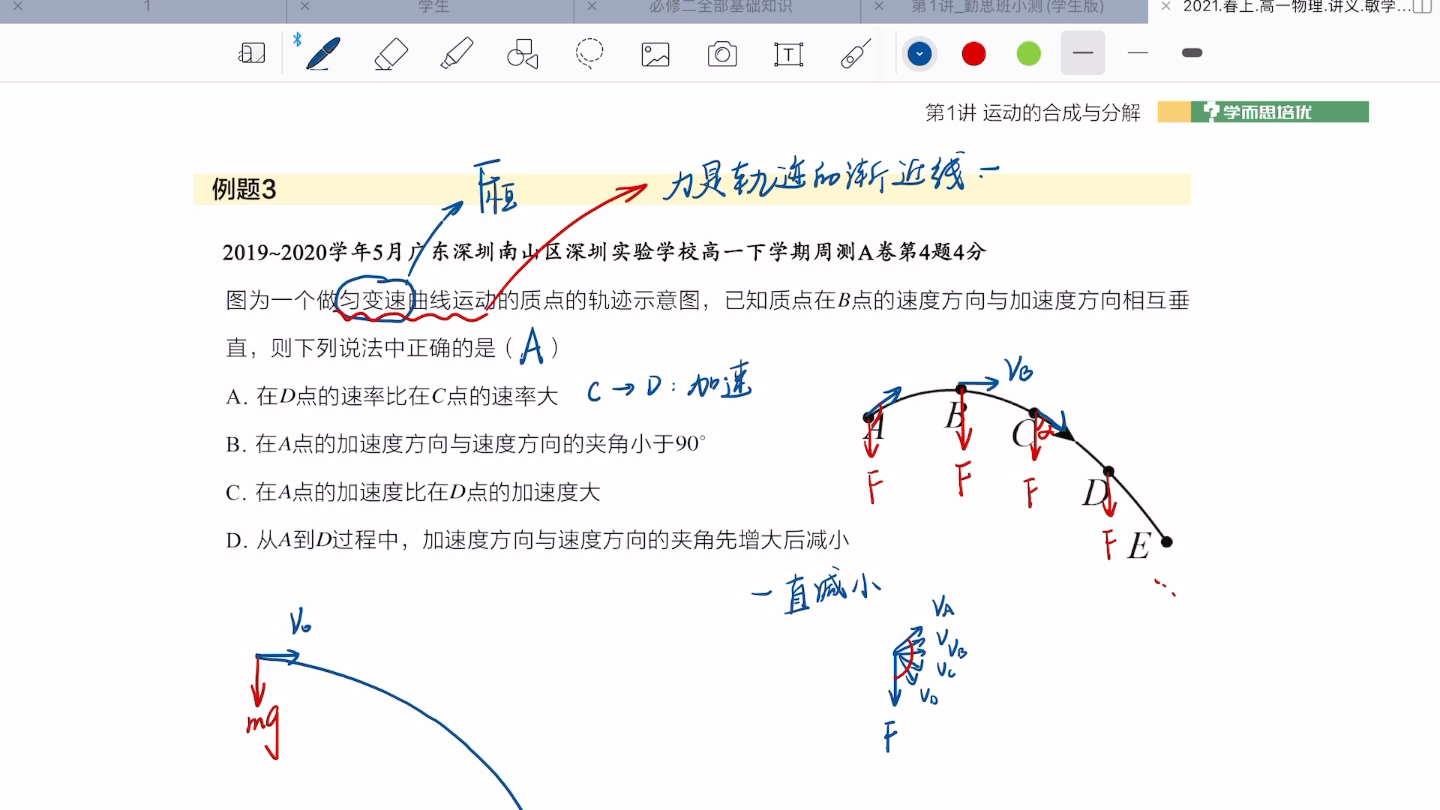This screenshot has height=810, width=1440.
Task: Click point D label on trajectory diagram
Action: (1096, 493)
